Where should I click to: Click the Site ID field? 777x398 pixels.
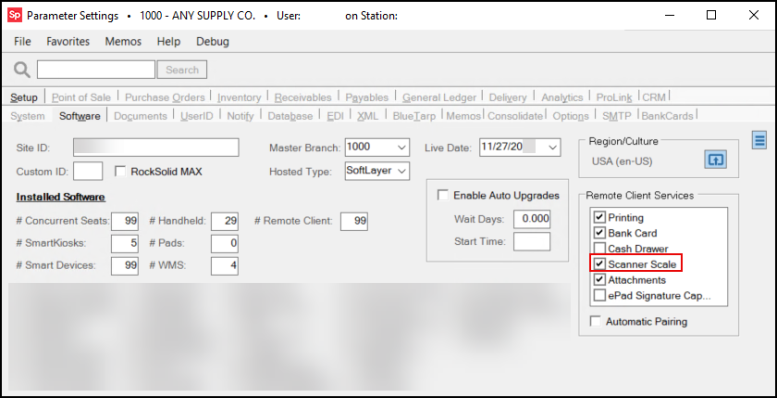click(x=156, y=147)
